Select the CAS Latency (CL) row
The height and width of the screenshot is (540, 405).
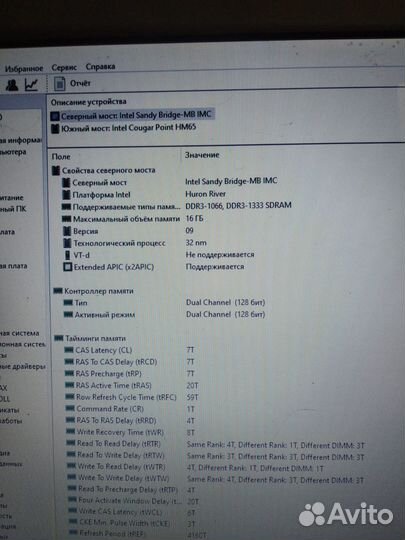pyautogui.click(x=104, y=350)
